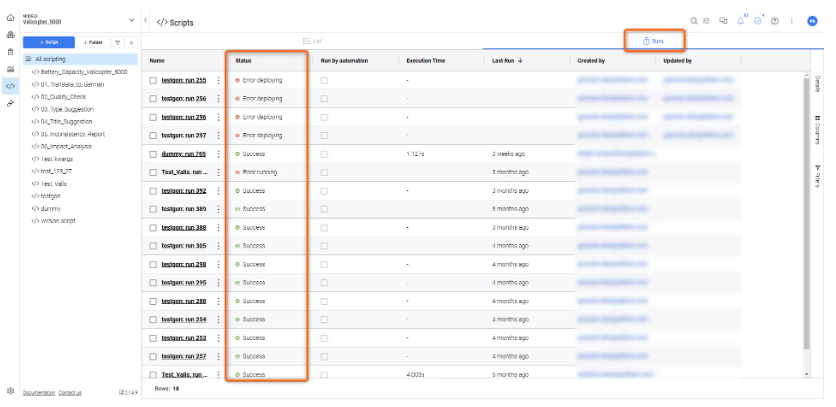This screenshot has height=407, width=836.
Task: Open the chart icon in left rail
Action: point(10,69)
